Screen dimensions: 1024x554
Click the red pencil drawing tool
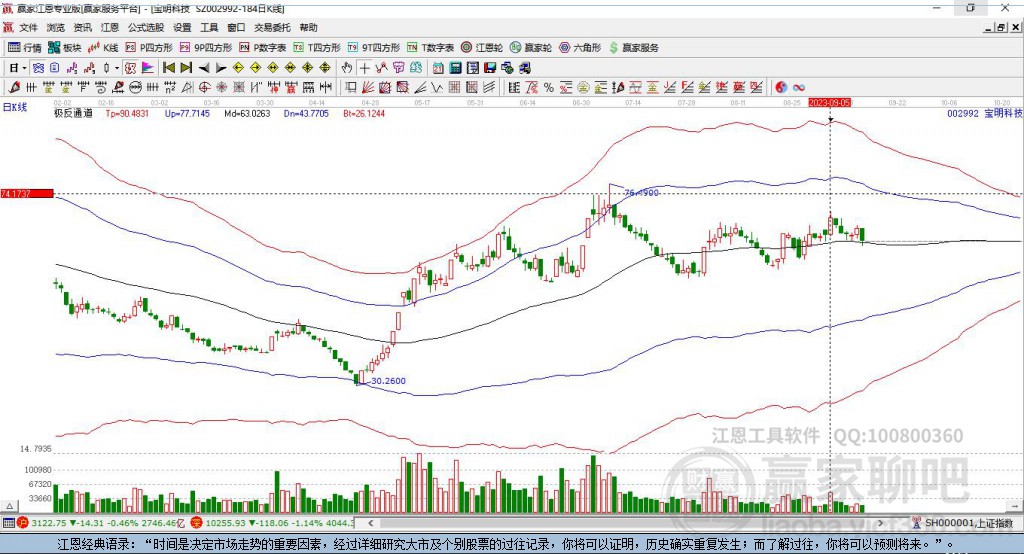[14, 87]
